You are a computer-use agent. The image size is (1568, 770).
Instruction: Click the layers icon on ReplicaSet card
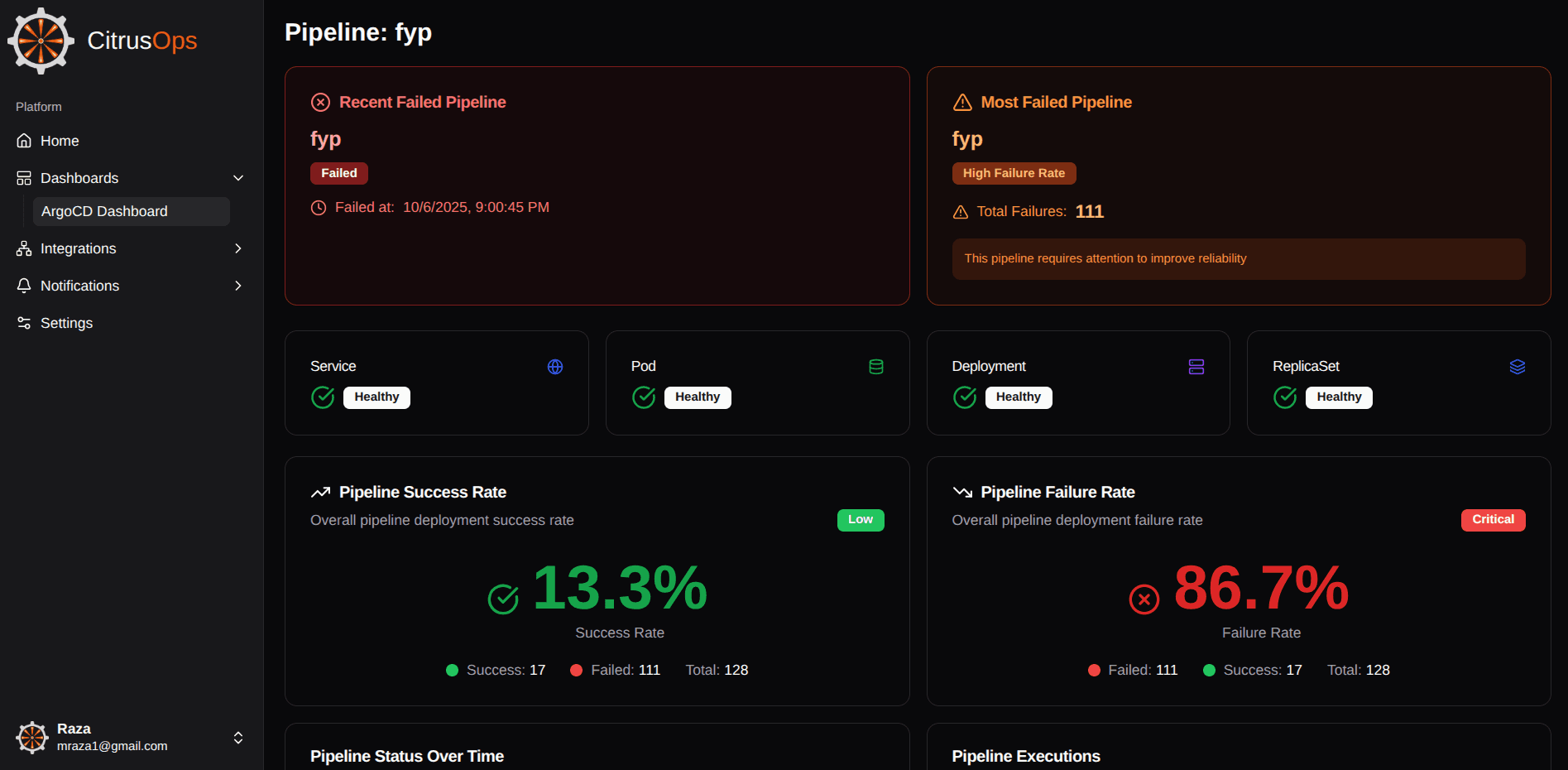[x=1517, y=367]
